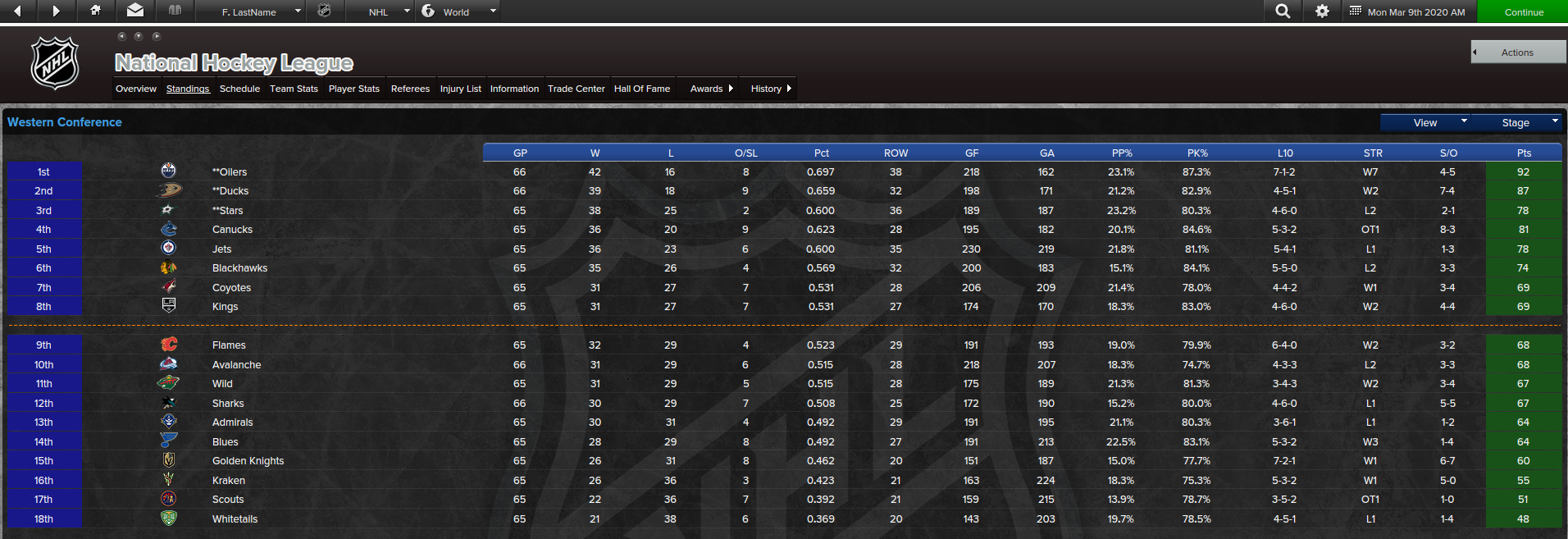The width and height of the screenshot is (1568, 539).
Task: Open the Whitetails team link
Action: (235, 519)
